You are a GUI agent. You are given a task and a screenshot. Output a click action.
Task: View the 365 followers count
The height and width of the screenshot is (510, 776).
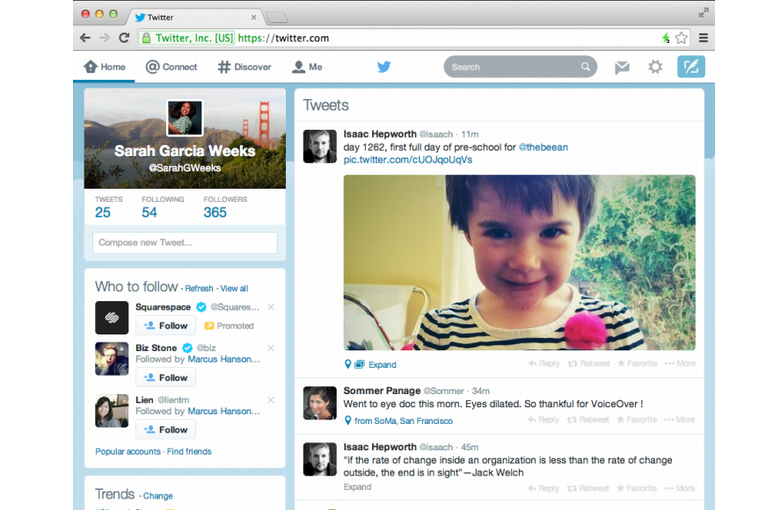tap(215, 212)
